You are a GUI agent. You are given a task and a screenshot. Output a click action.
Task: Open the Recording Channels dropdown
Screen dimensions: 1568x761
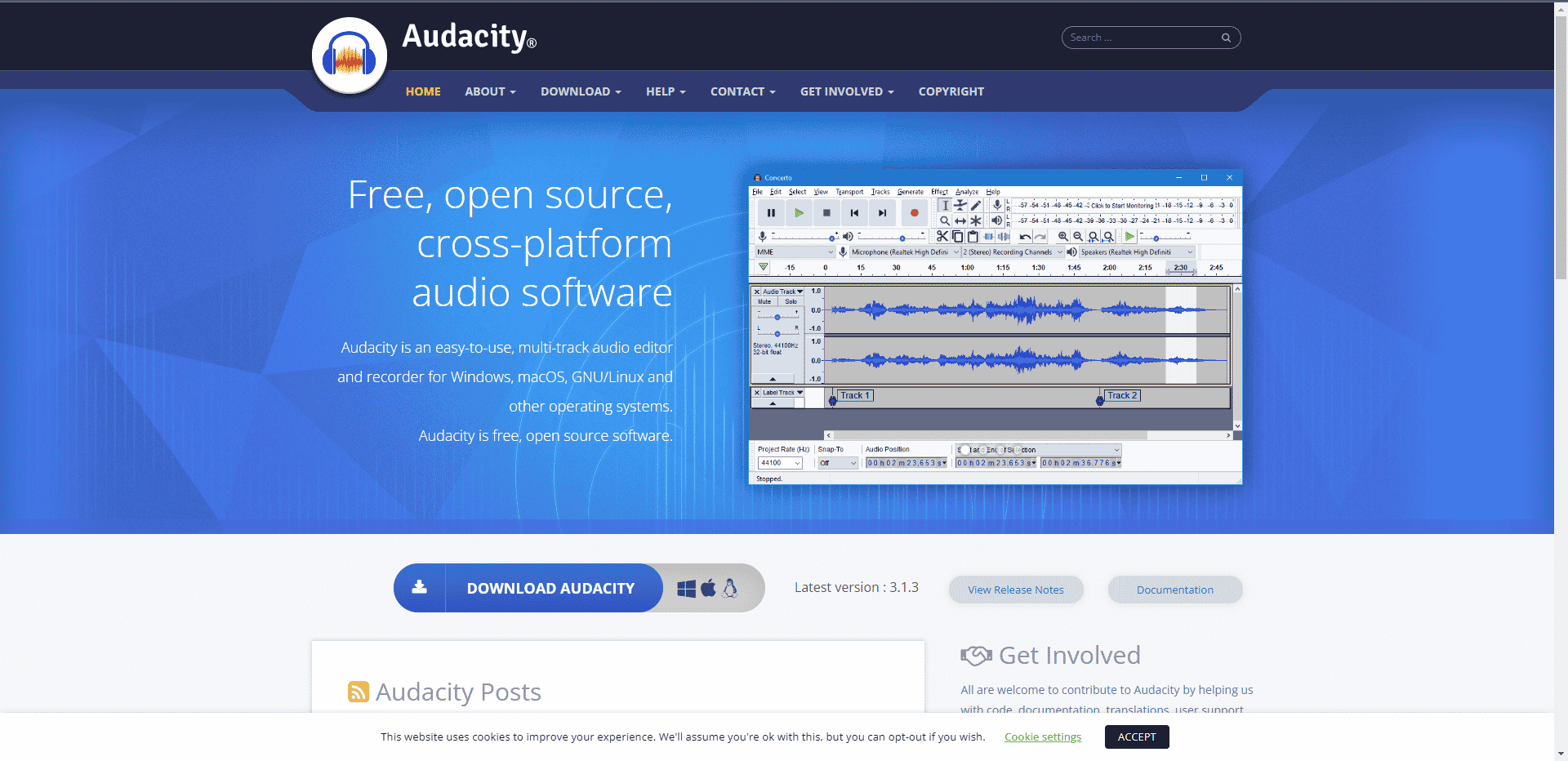pos(1013,251)
